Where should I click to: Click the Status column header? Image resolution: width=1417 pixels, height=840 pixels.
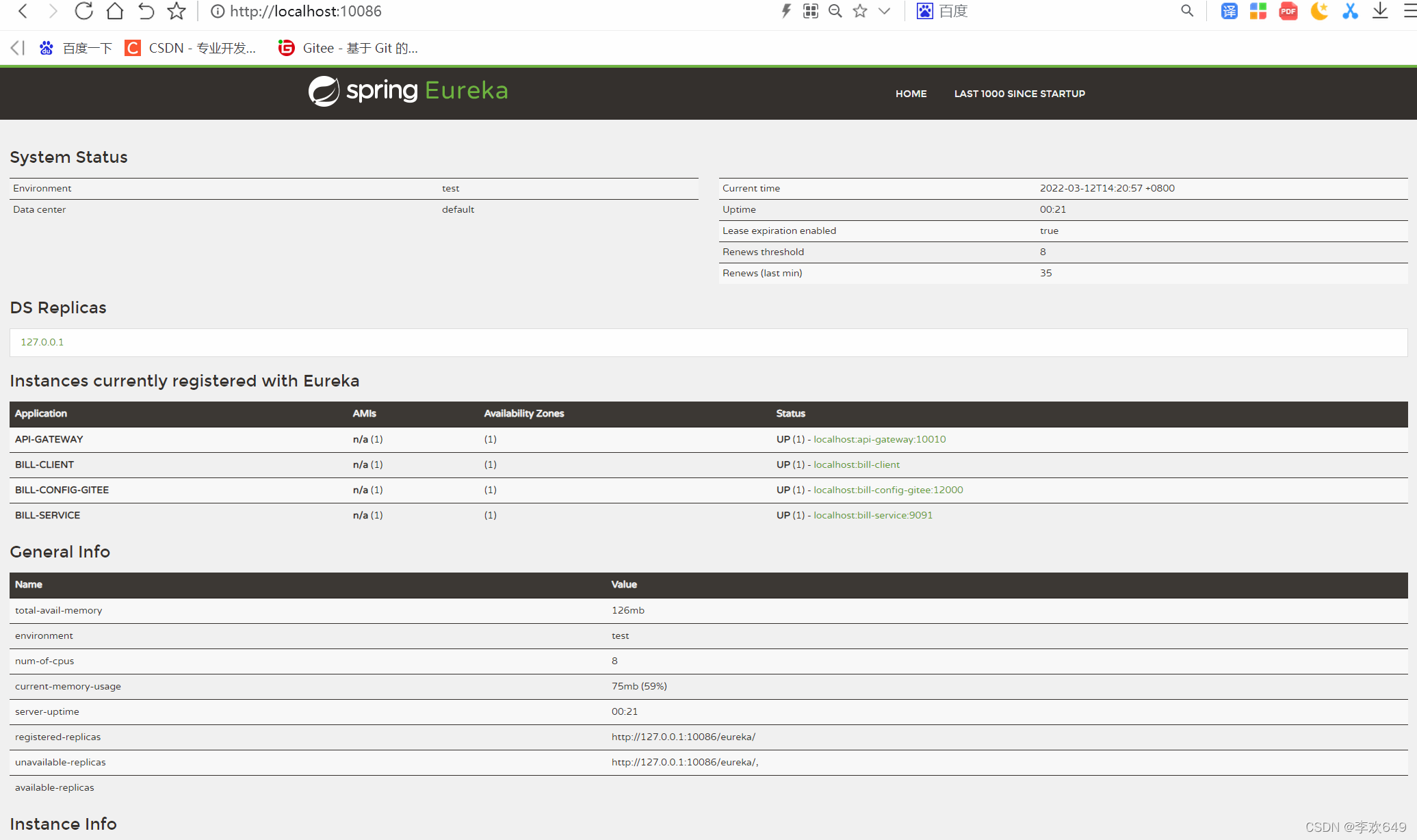(791, 413)
